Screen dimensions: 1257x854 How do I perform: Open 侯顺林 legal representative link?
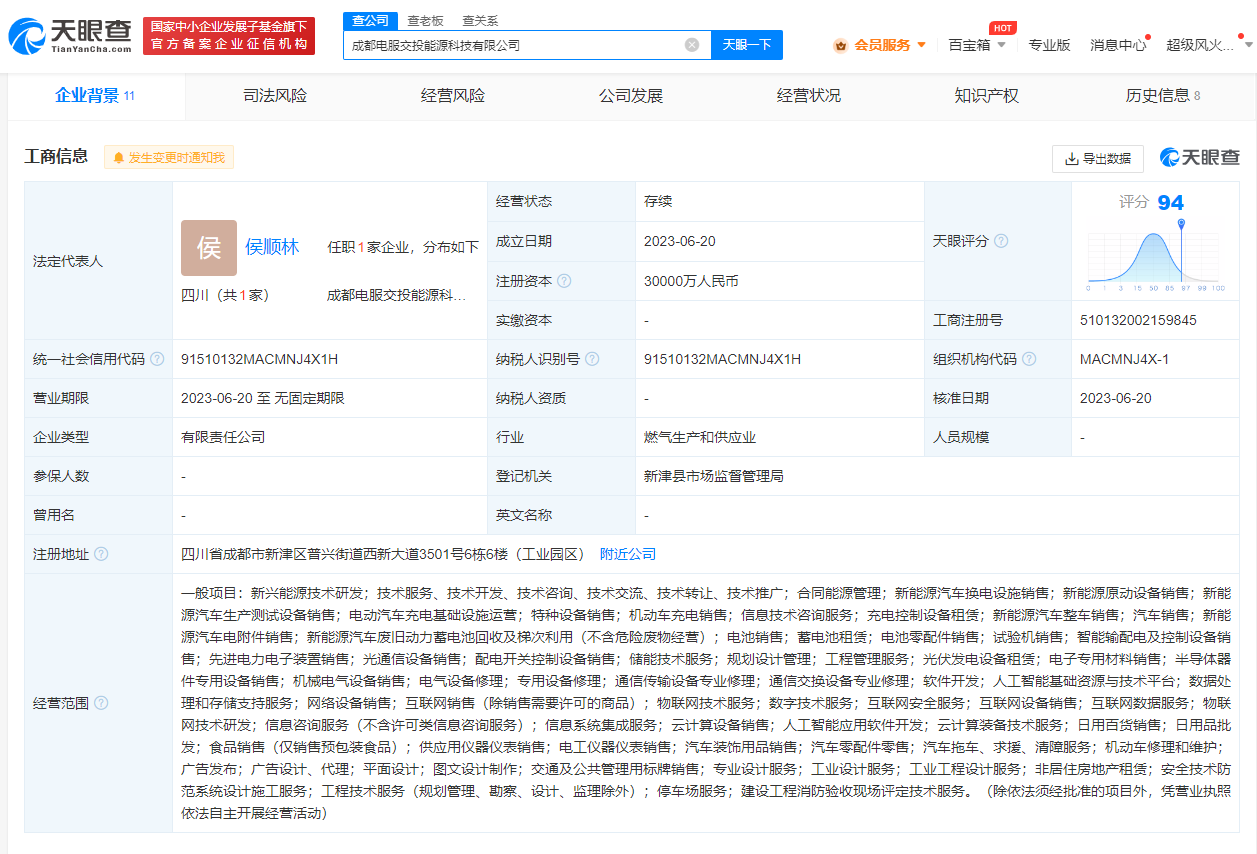[x=272, y=247]
